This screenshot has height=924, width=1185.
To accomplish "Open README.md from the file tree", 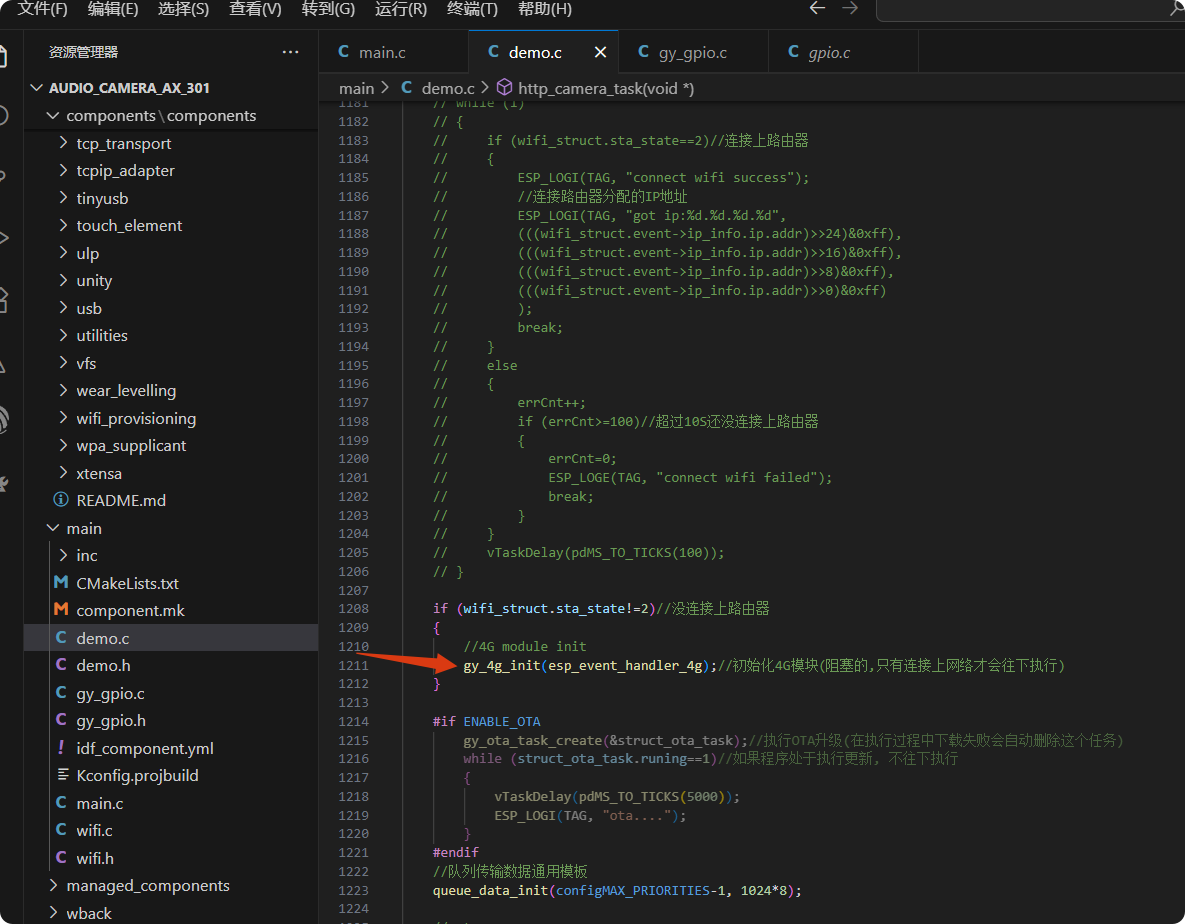I will [x=121, y=500].
